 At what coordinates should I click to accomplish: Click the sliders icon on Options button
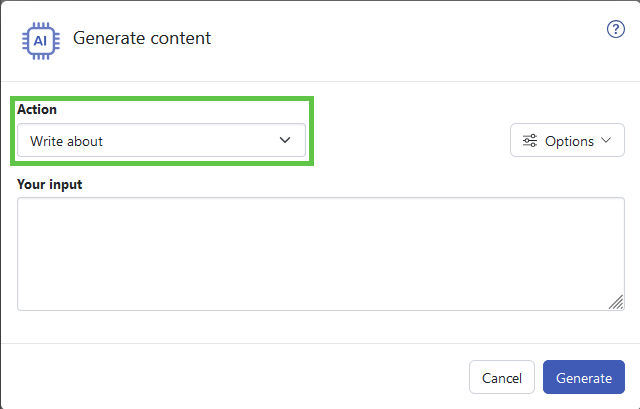(530, 141)
